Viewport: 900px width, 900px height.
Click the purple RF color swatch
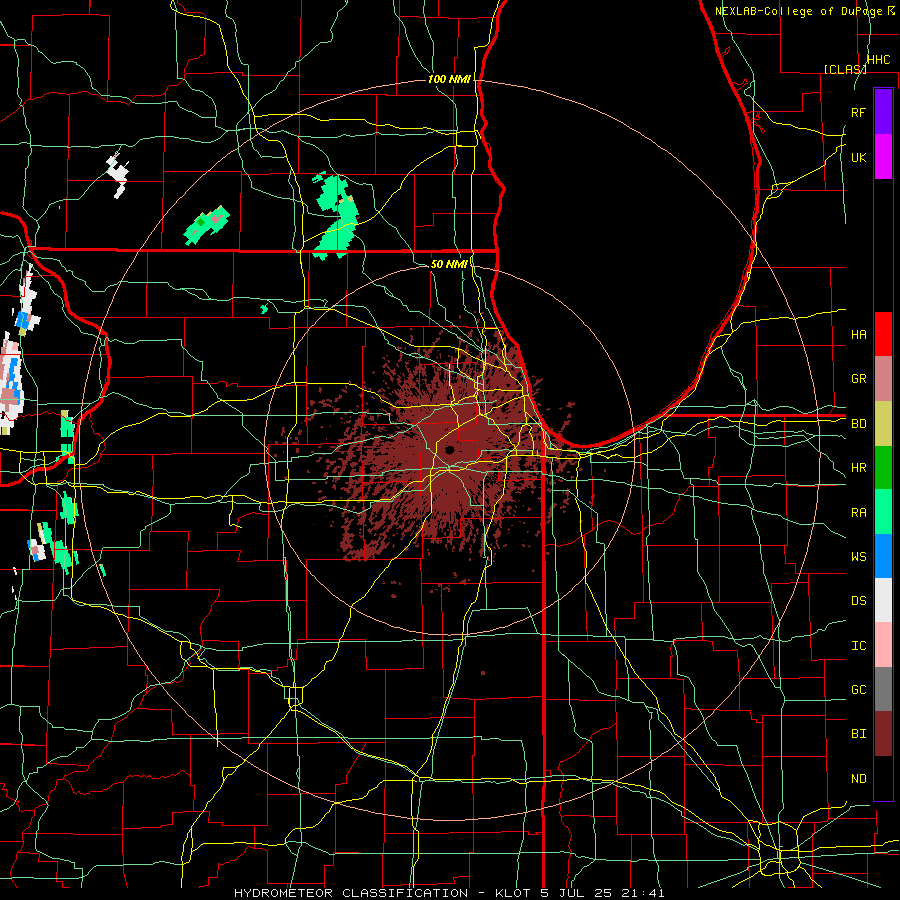click(883, 112)
